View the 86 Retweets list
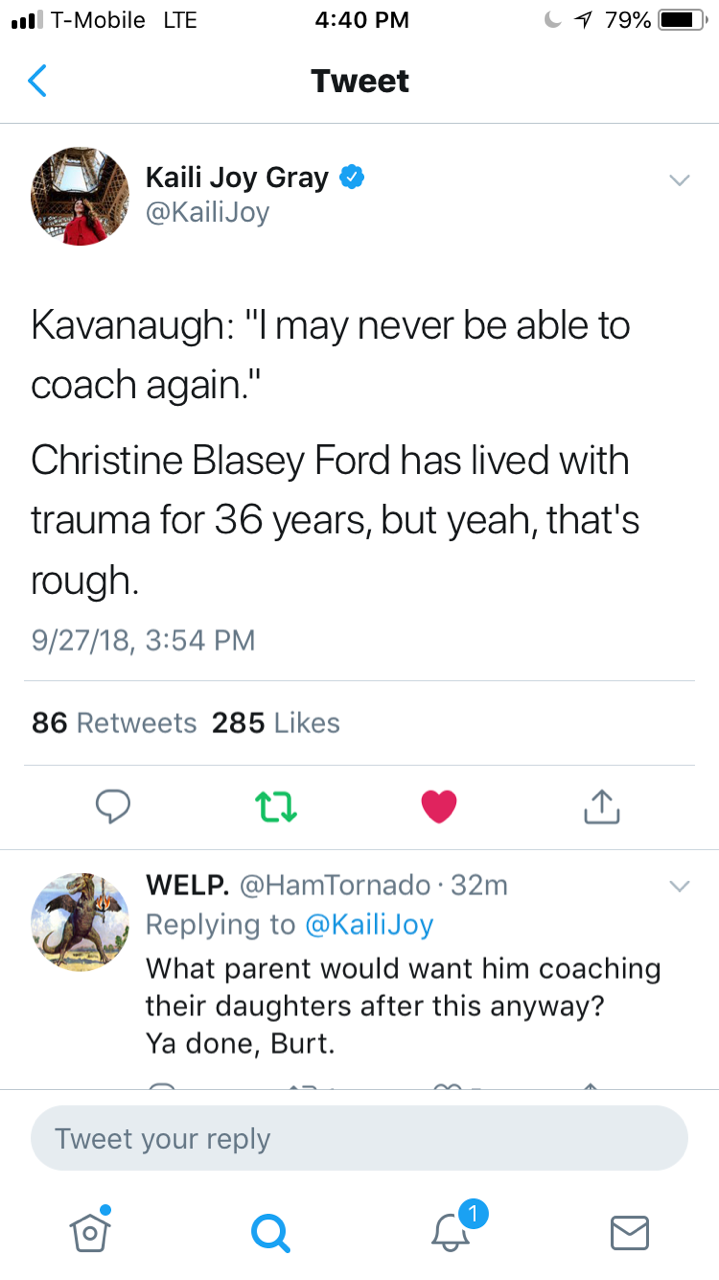 [x=114, y=723]
